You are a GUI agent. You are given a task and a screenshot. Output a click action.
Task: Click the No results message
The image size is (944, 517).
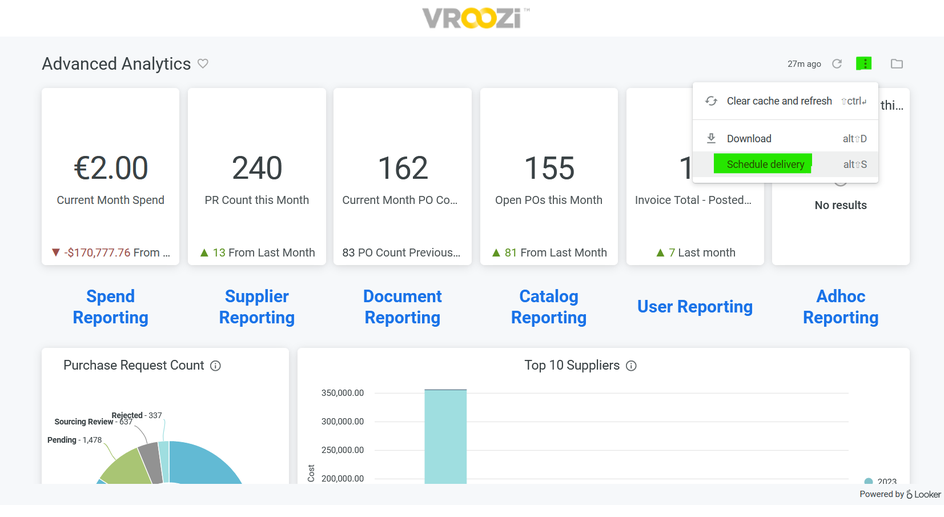[x=840, y=205]
